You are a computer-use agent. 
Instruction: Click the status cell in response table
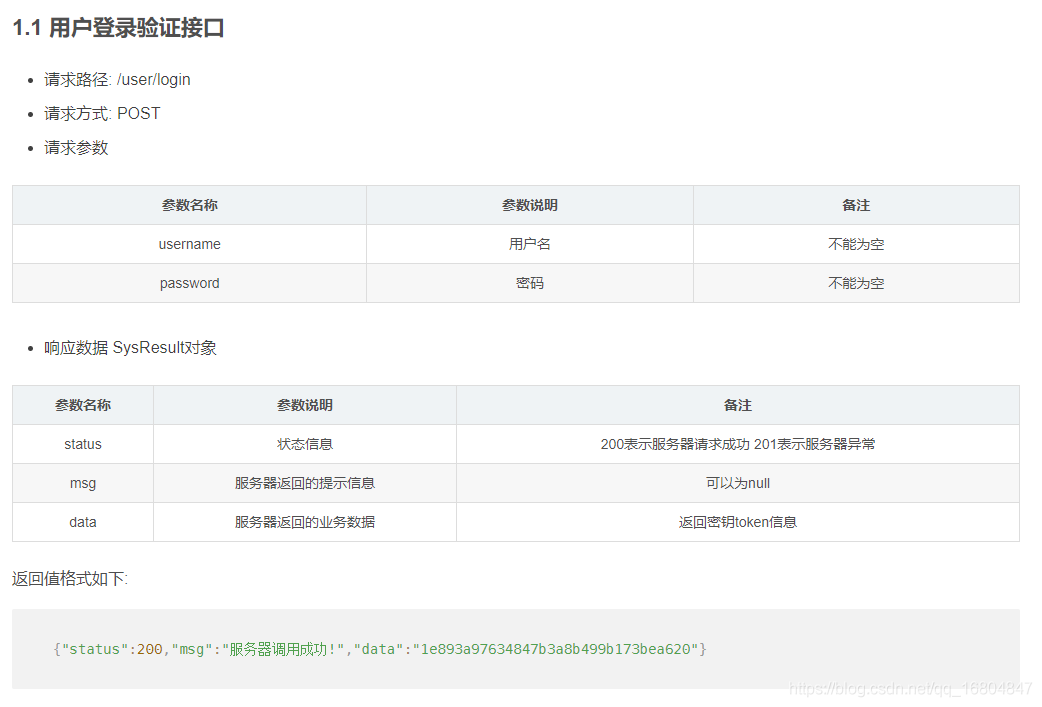(x=83, y=445)
